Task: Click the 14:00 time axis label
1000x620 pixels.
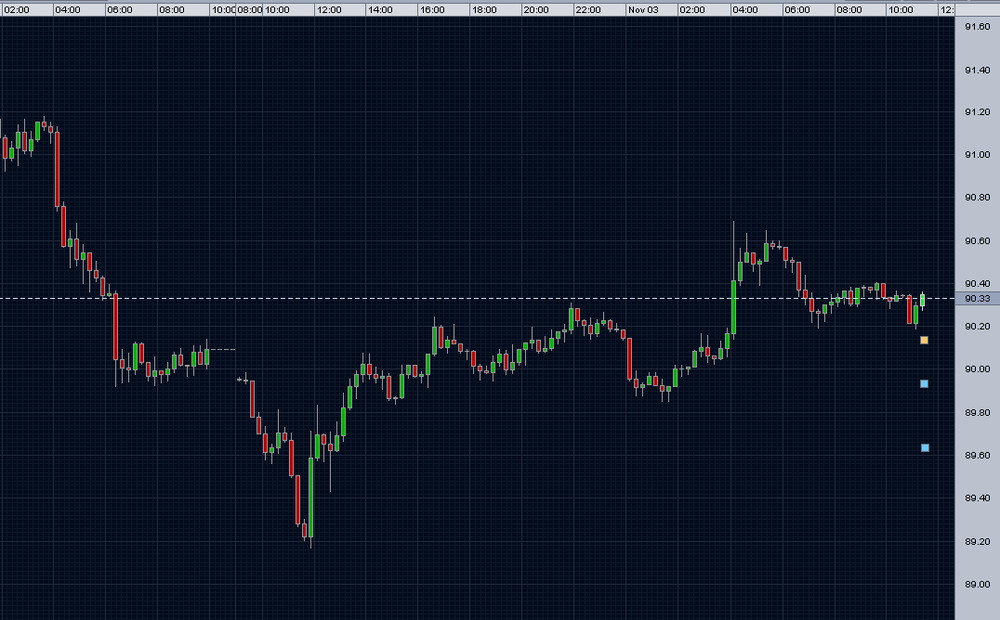Action: [x=380, y=10]
